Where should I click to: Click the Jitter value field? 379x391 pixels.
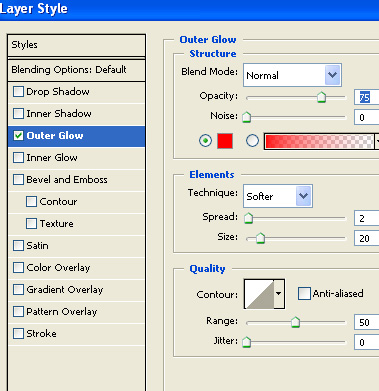pyautogui.click(x=367, y=342)
